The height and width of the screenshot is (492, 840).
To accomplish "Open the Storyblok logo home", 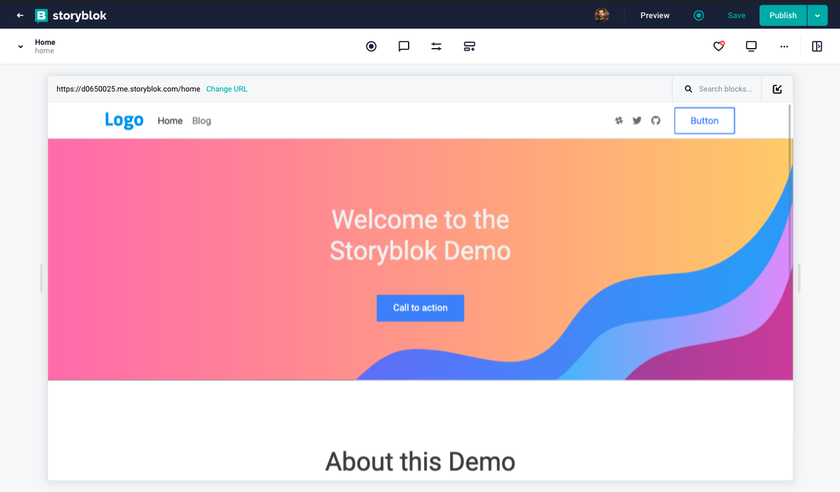I will [x=71, y=16].
